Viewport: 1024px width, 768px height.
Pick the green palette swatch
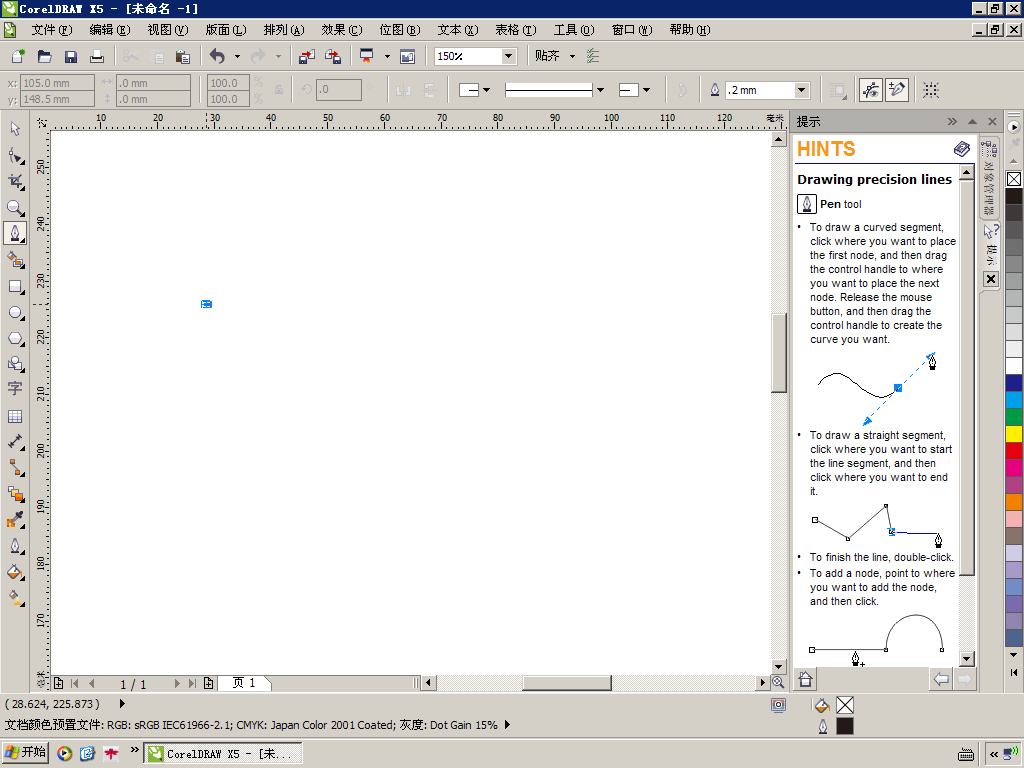[x=1014, y=417]
